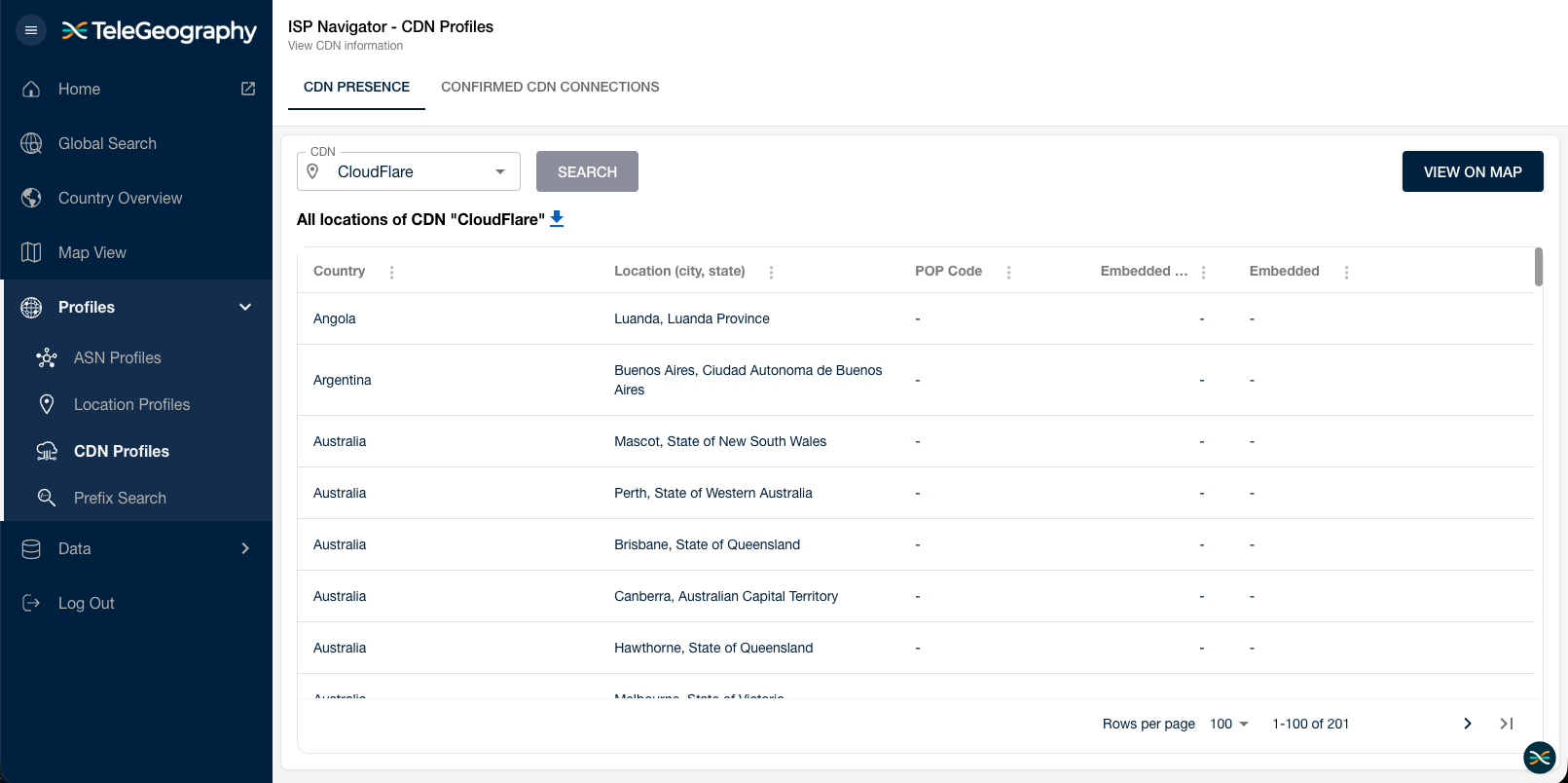Collapse the Profiles menu chevron
Image resolution: width=1568 pixels, height=783 pixels.
coord(245,307)
